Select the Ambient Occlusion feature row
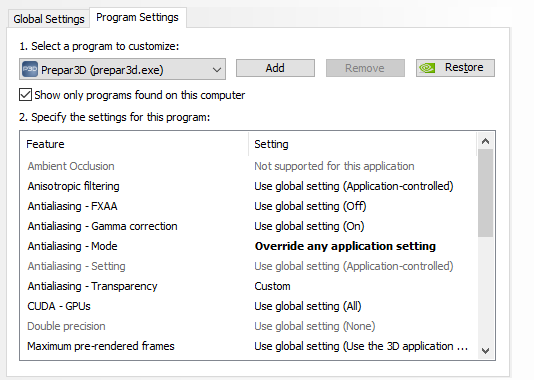The image size is (534, 380). click(71, 166)
